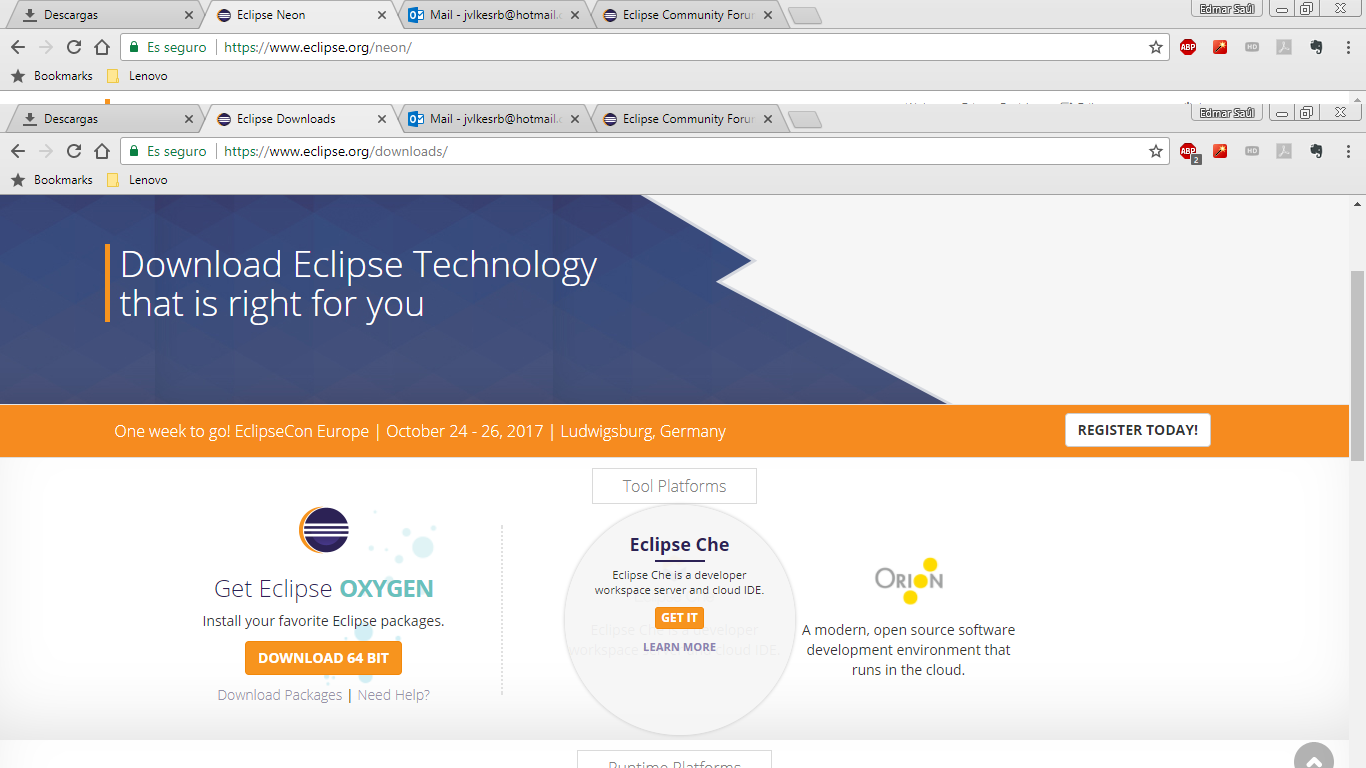Click green padlock in downloads address bar
Viewport: 1366px width, 768px height.
tap(134, 151)
